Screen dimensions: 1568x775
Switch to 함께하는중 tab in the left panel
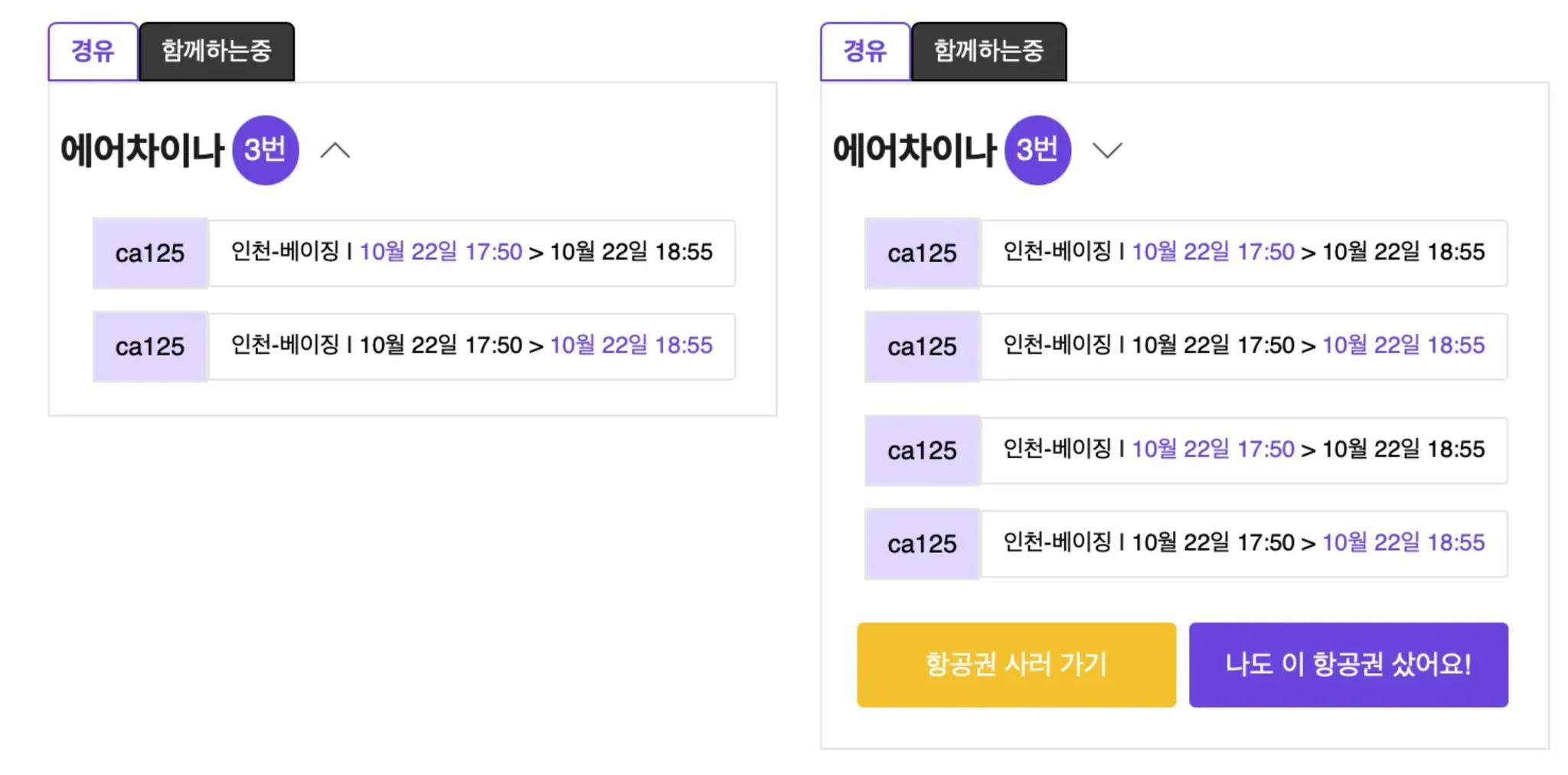click(217, 51)
